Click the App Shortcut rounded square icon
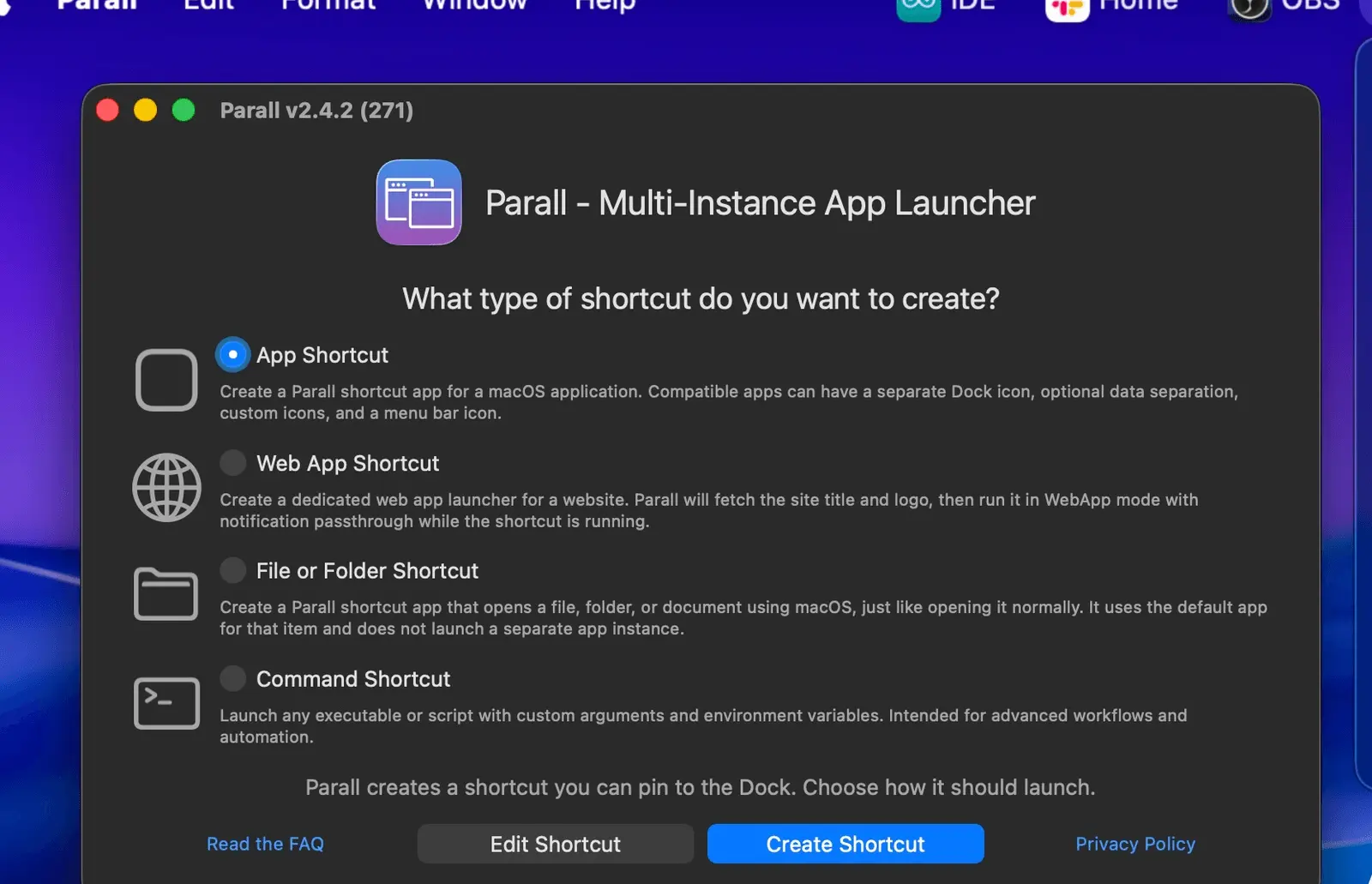This screenshot has width=1372, height=884. click(x=166, y=380)
